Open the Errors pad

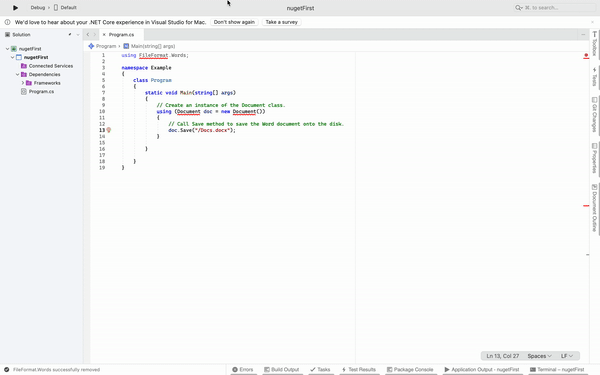point(243,370)
